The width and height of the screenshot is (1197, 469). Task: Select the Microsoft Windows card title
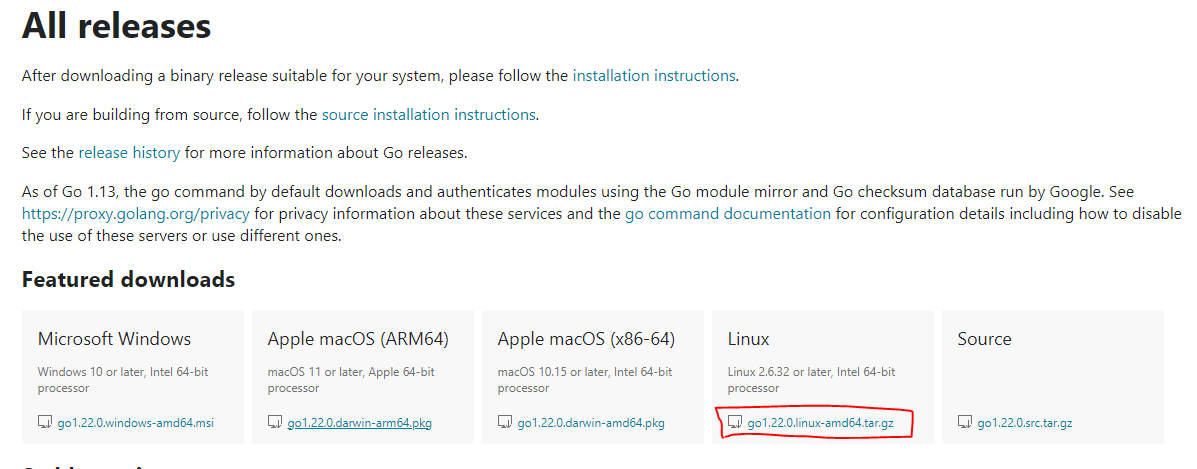pos(115,338)
